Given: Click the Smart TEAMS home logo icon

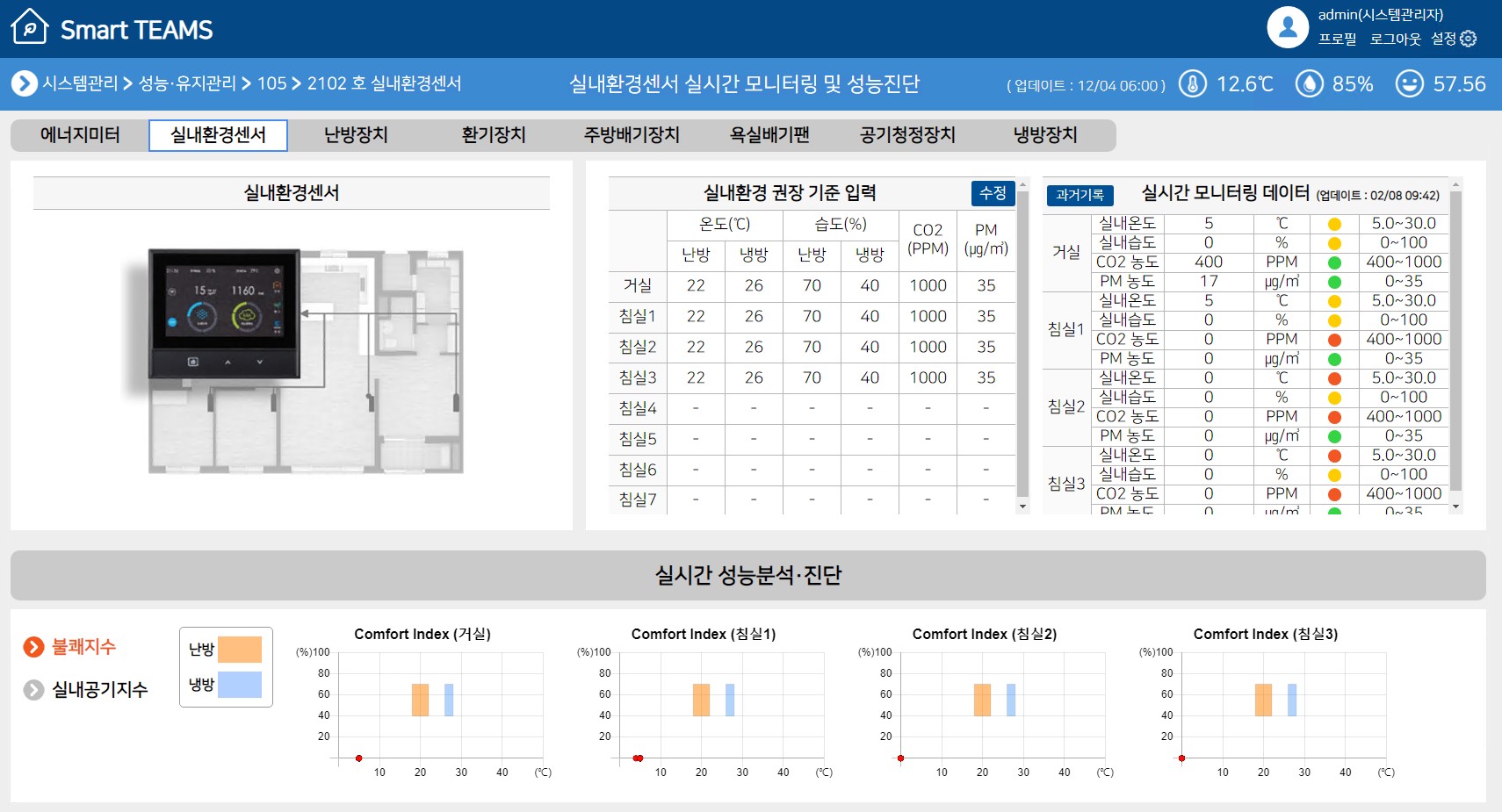Looking at the screenshot, I should tap(29, 27).
